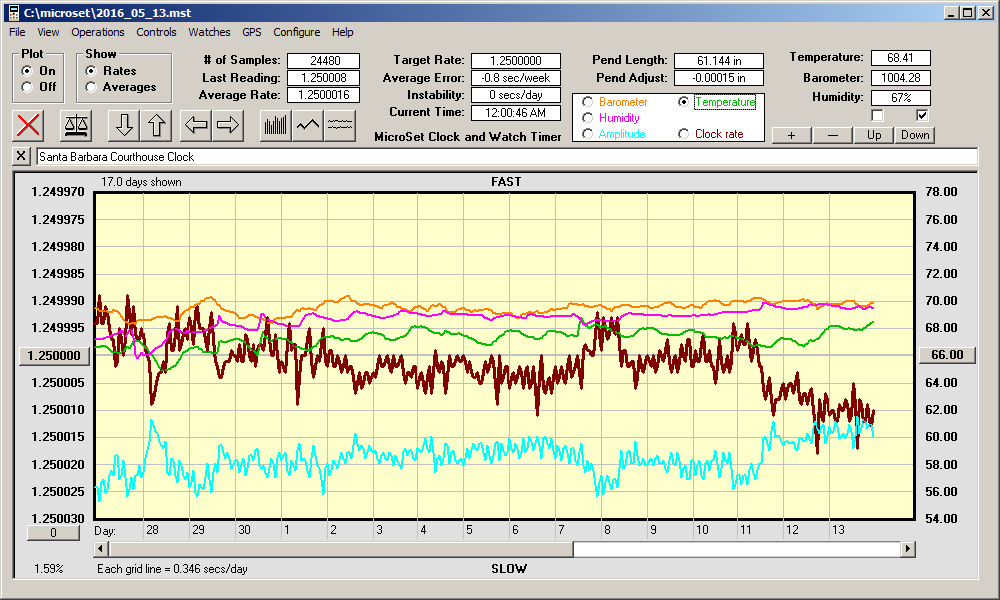Click the balance scale icon button
This screenshot has width=1000, height=600.
point(76,125)
